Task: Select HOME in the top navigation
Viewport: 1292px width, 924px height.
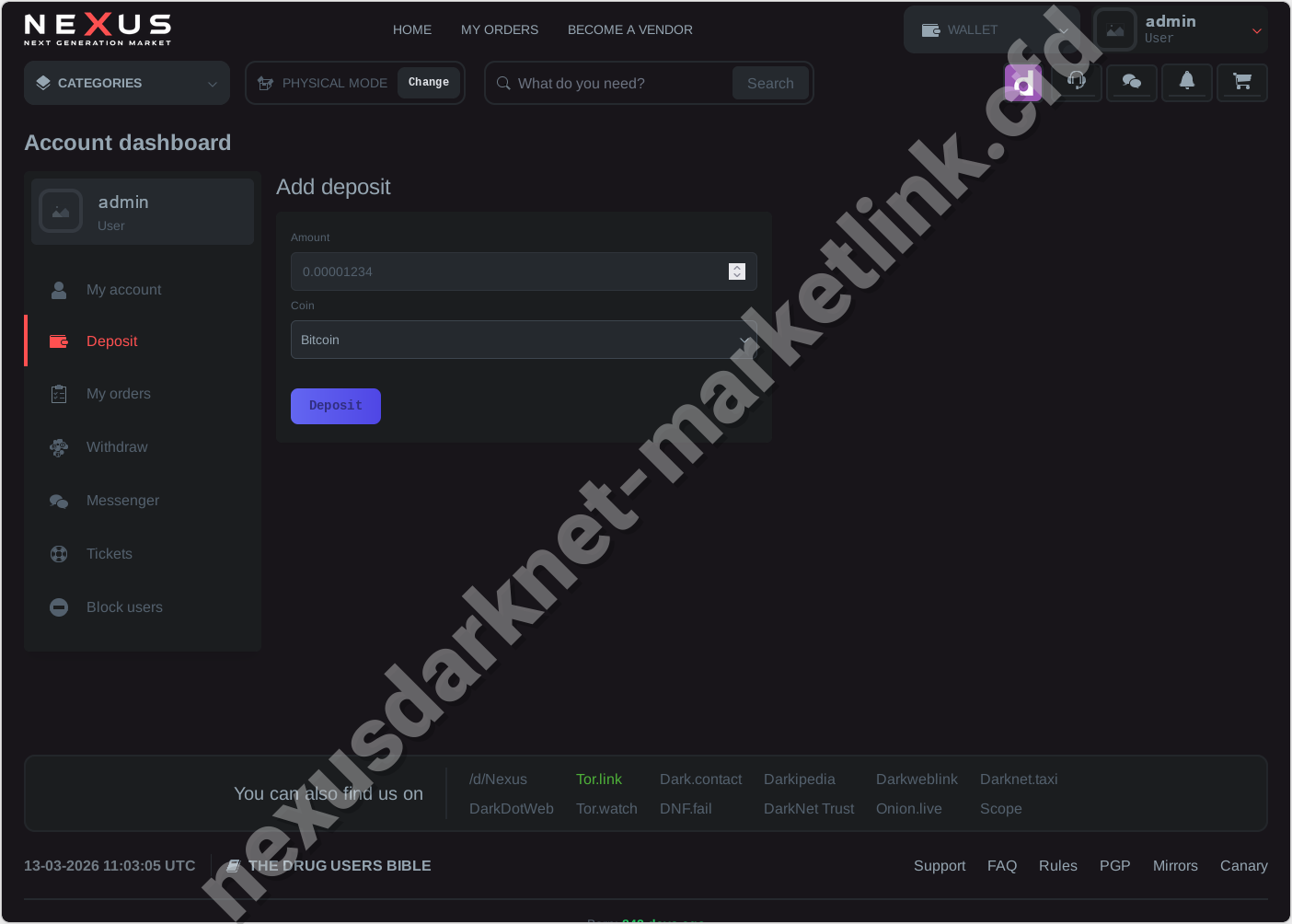Action: (x=411, y=29)
